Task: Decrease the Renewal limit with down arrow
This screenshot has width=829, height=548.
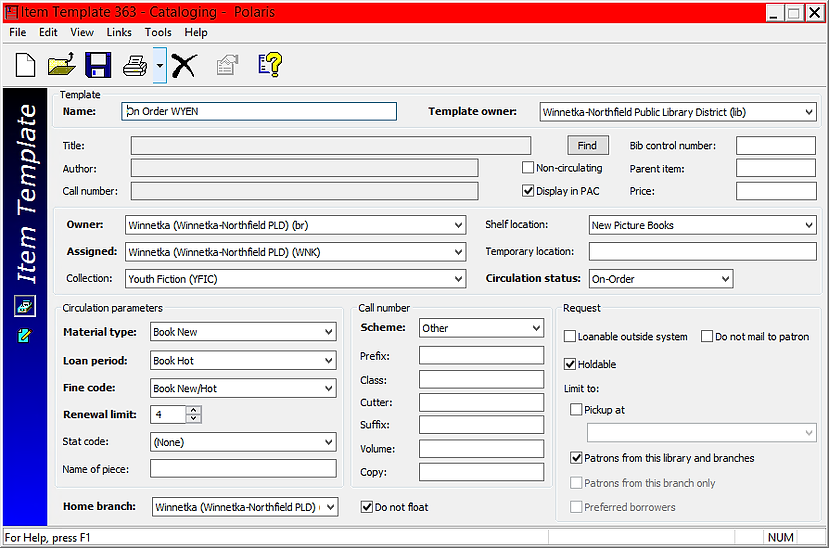Action: pyautogui.click(x=194, y=418)
